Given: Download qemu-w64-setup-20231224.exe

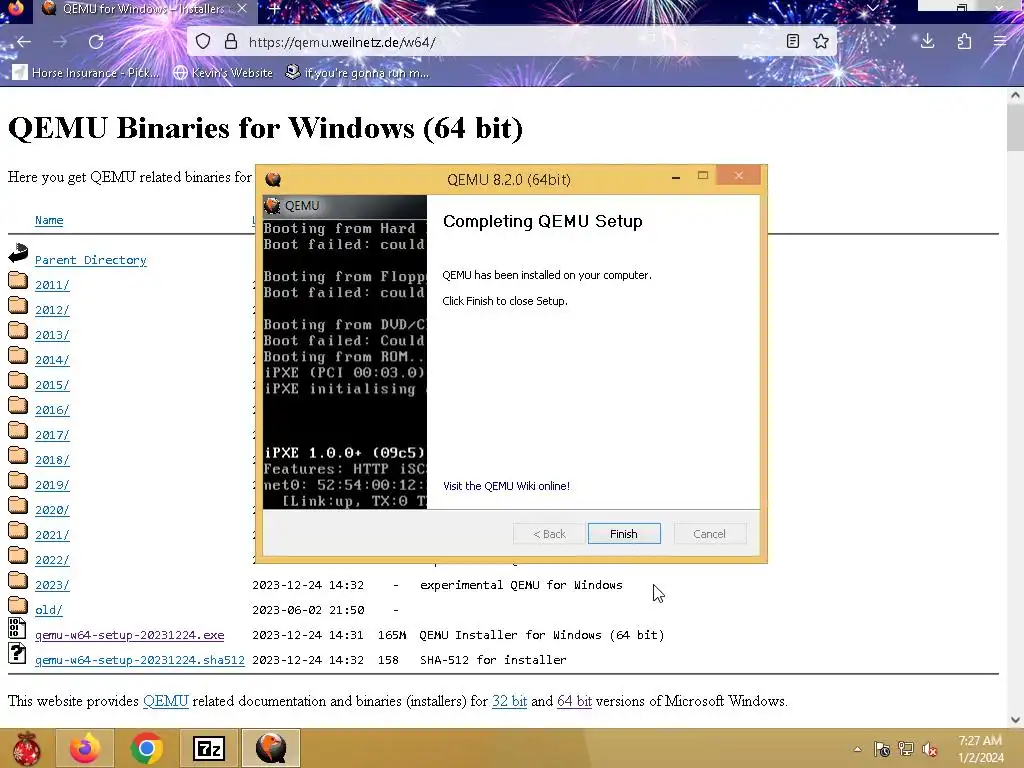Looking at the screenshot, I should click(x=129, y=635).
